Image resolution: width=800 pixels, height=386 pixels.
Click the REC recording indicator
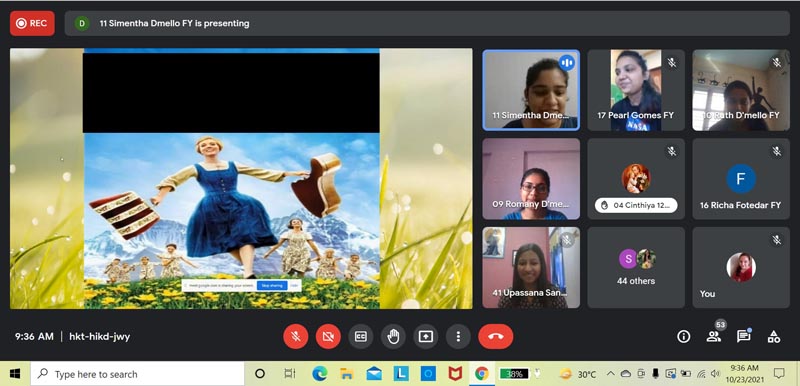pos(32,23)
